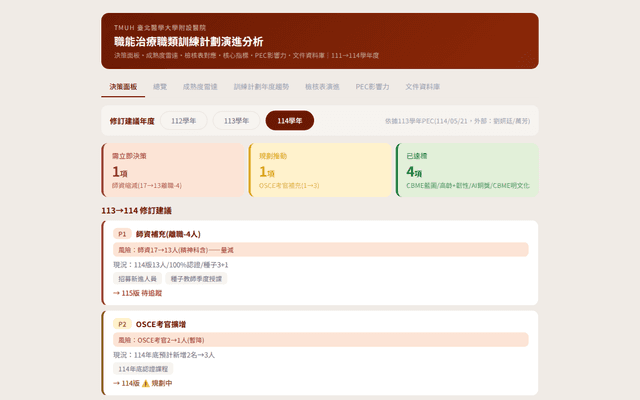This screenshot has width=640, height=400.
Task: Click the 師資補充(離職-4人) card title
Action: 168,234
